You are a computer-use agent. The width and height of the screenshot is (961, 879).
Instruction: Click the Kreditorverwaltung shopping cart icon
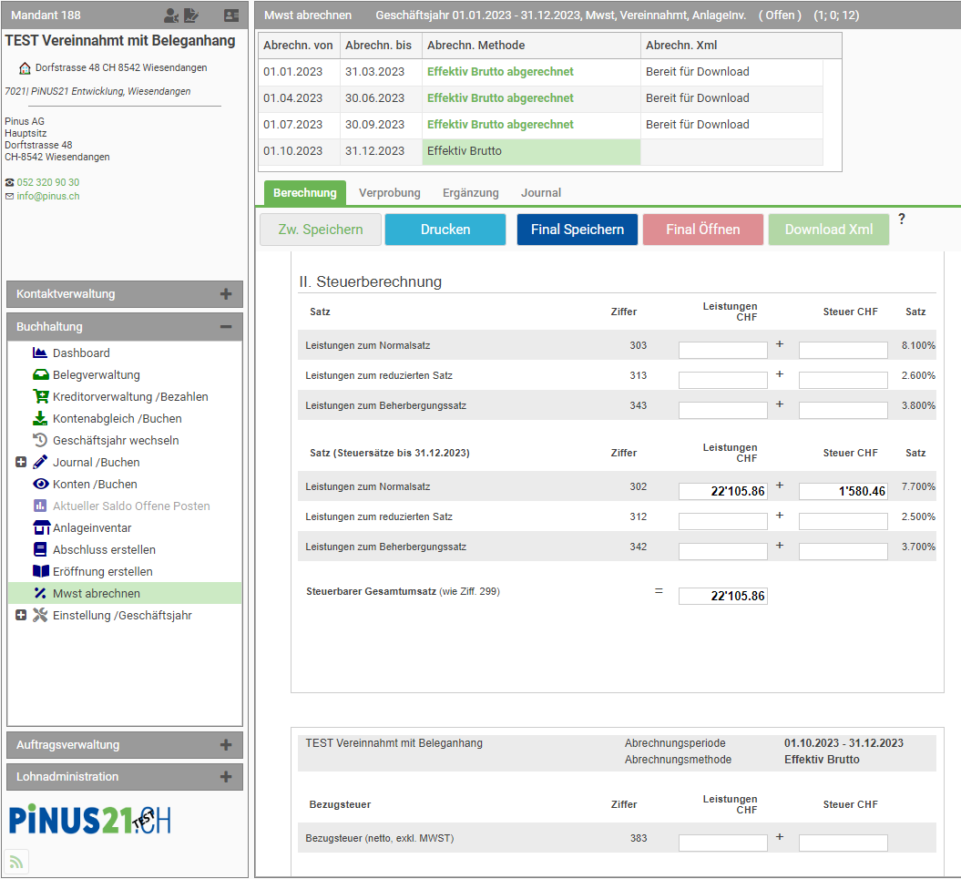tap(40, 397)
